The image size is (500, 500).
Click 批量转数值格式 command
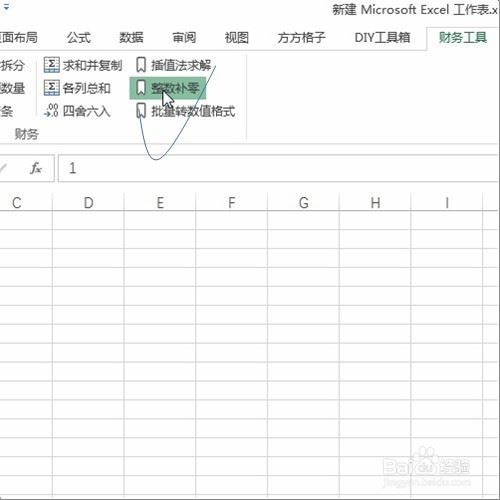pos(193,111)
